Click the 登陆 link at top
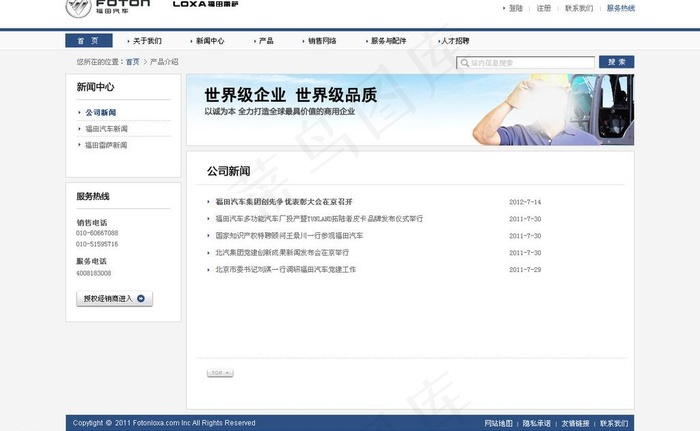The height and width of the screenshot is (431, 700). tap(516, 8)
